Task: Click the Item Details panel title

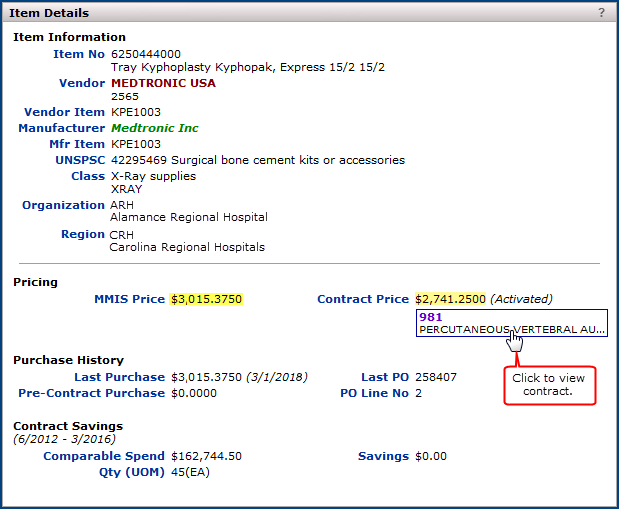Action: coord(49,13)
